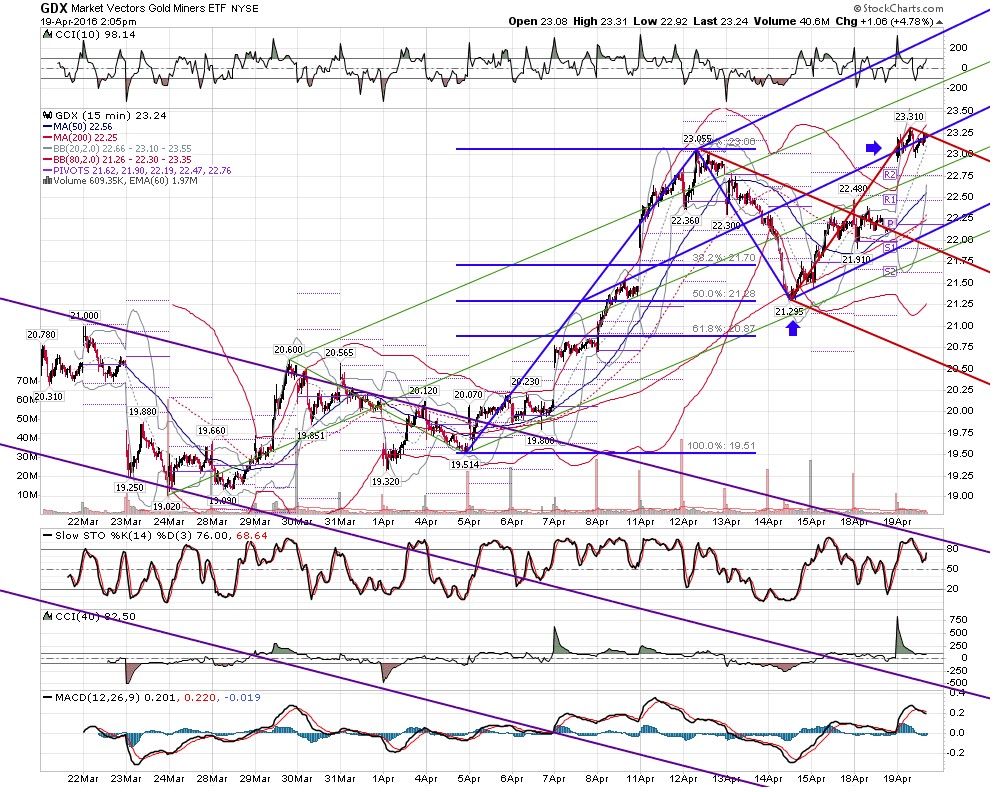The height and width of the screenshot is (792, 998).
Task: Click the S1 pivot marker
Action: tap(890, 247)
